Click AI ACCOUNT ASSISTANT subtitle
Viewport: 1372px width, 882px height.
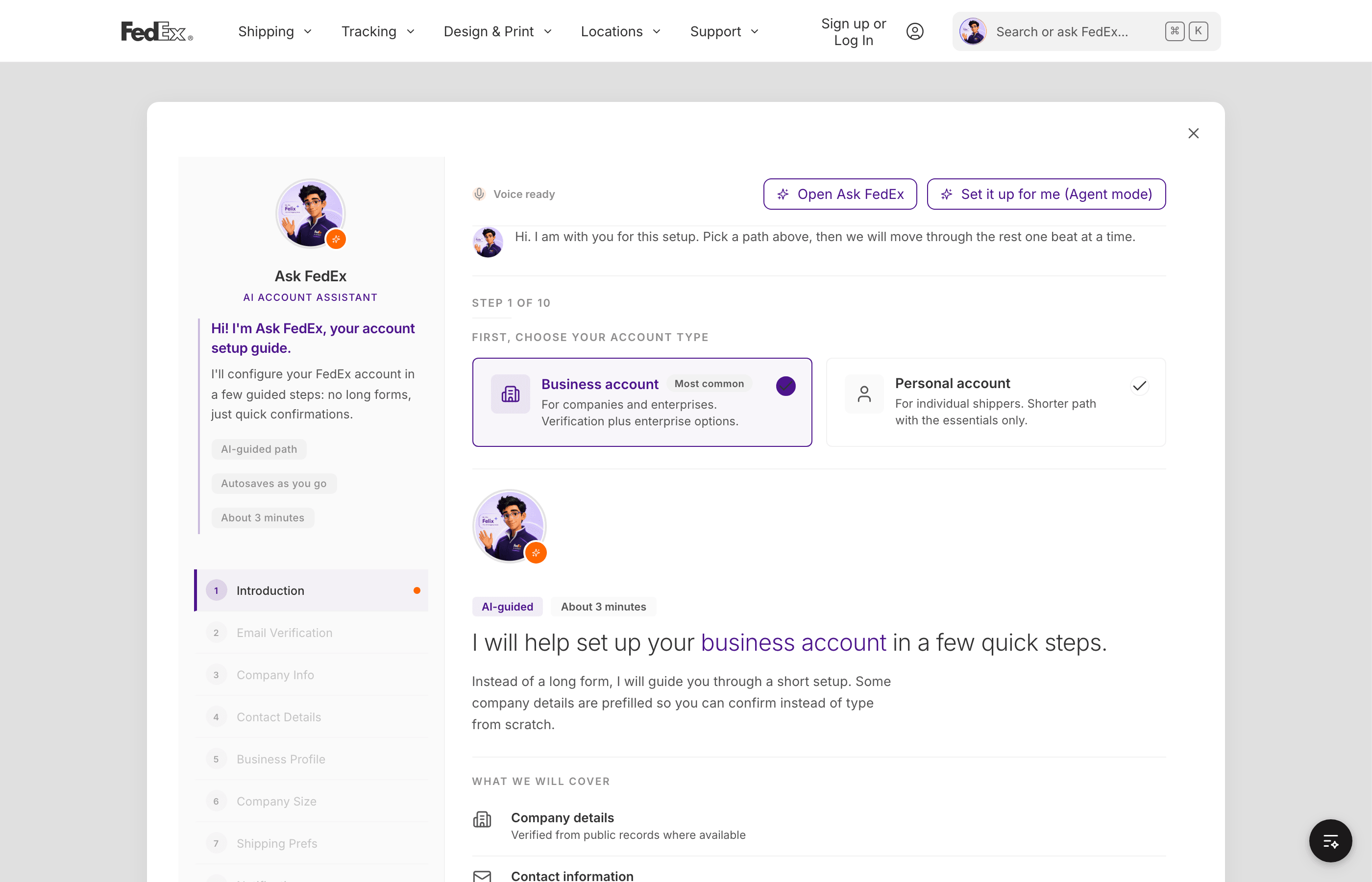click(310, 298)
